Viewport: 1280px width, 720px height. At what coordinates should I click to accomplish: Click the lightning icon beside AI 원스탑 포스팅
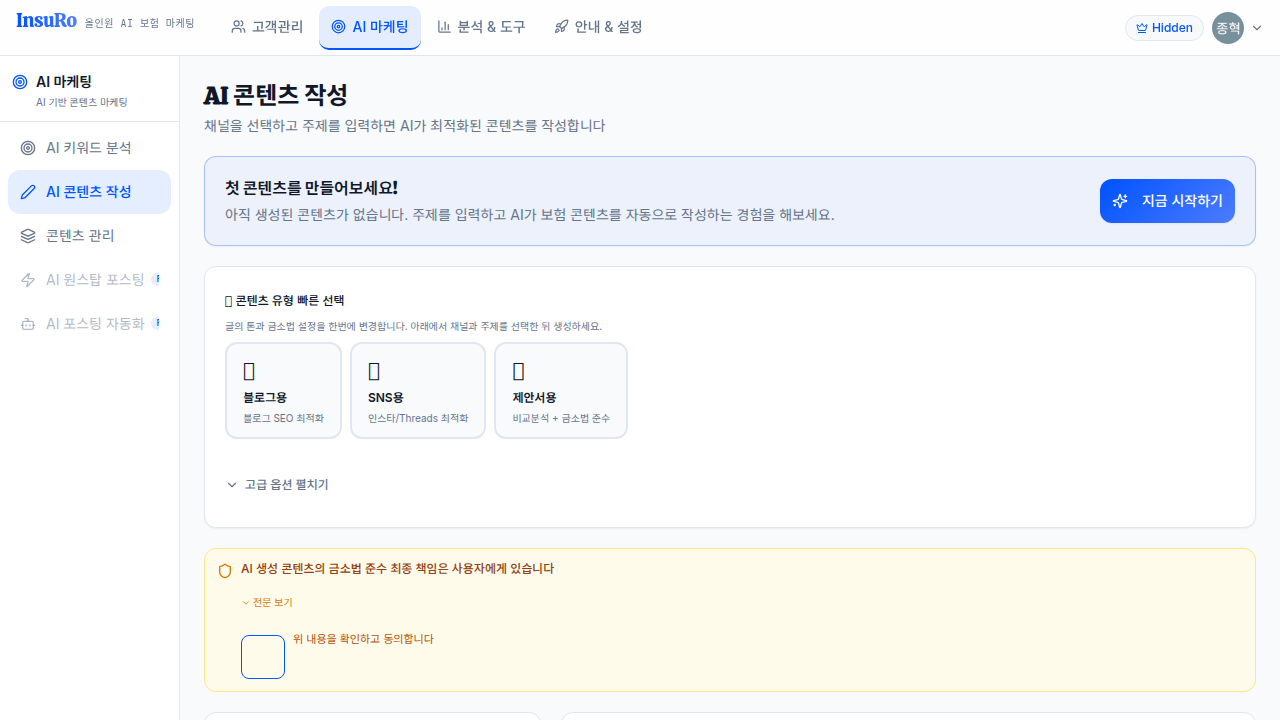click(28, 280)
